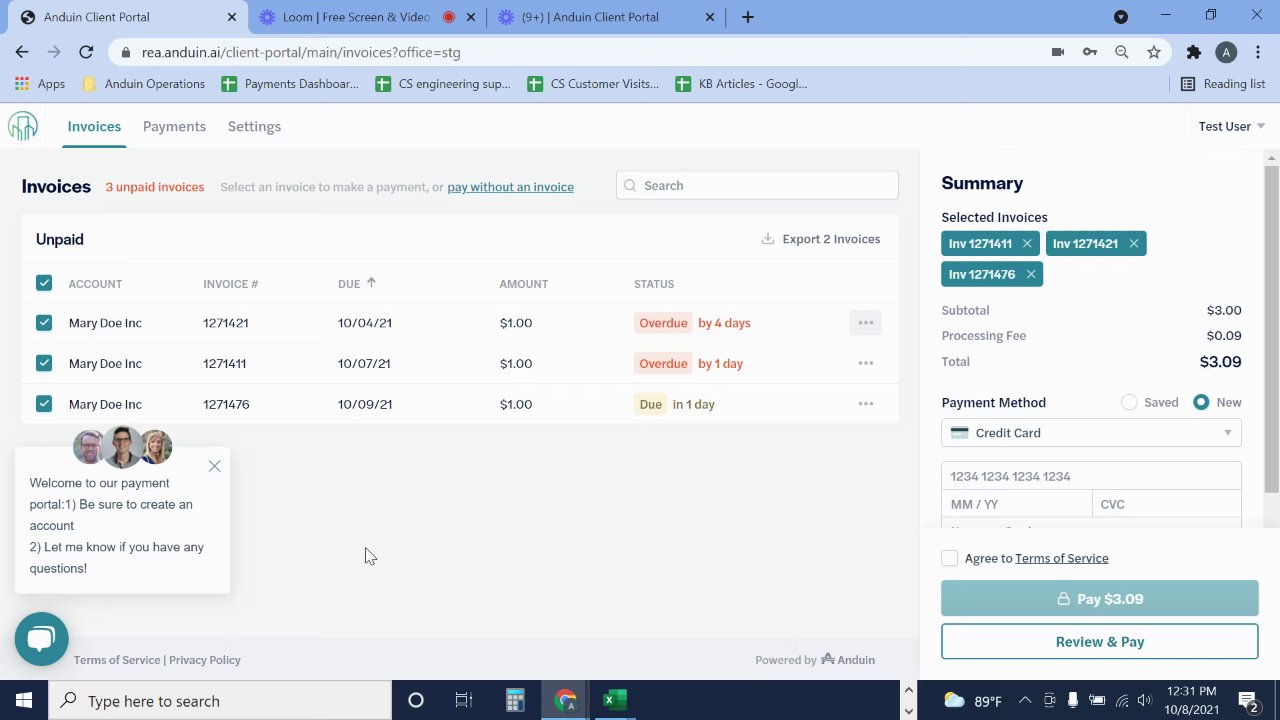Show hidden system tray icons
1280x720 pixels.
point(1025,701)
